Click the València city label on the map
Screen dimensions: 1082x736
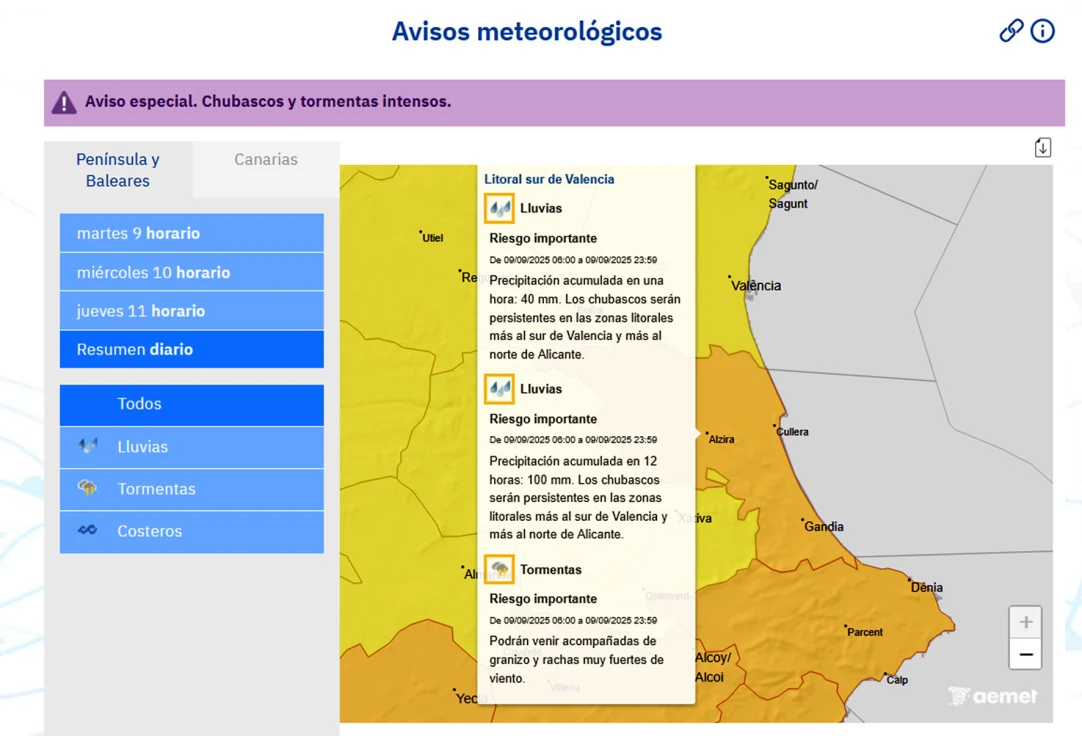coord(756,286)
